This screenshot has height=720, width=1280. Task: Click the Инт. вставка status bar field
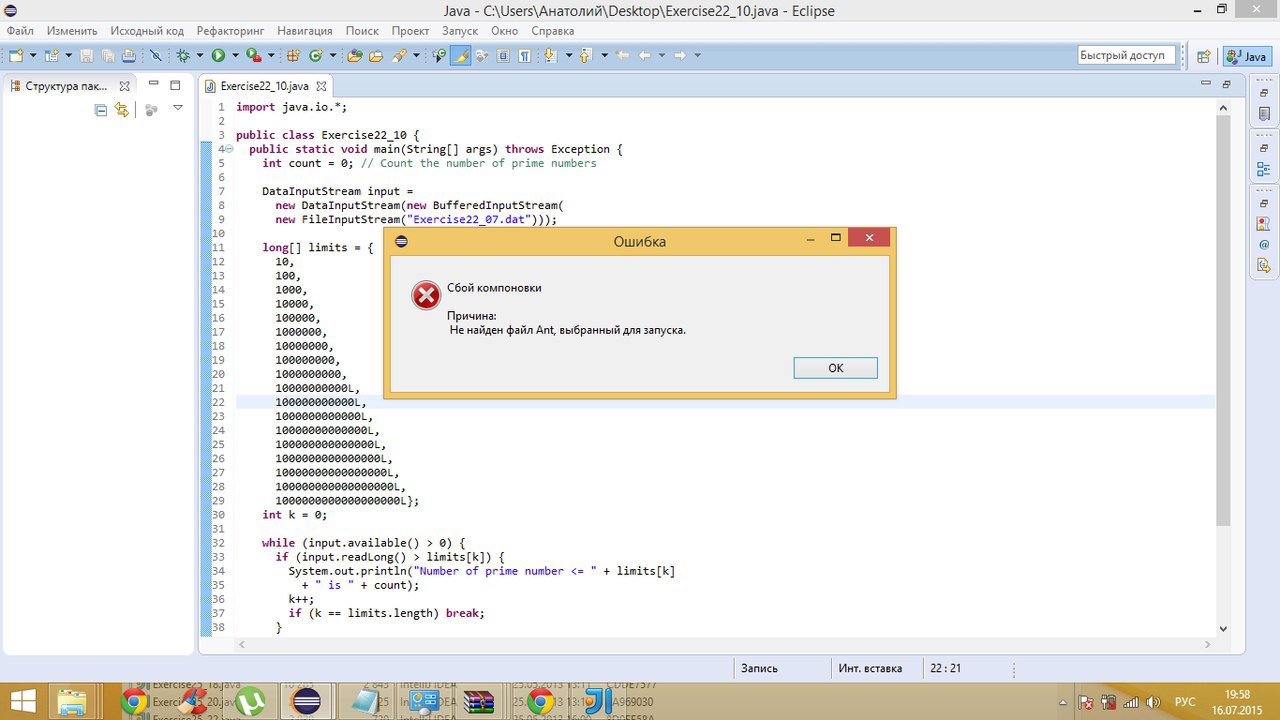coord(870,668)
